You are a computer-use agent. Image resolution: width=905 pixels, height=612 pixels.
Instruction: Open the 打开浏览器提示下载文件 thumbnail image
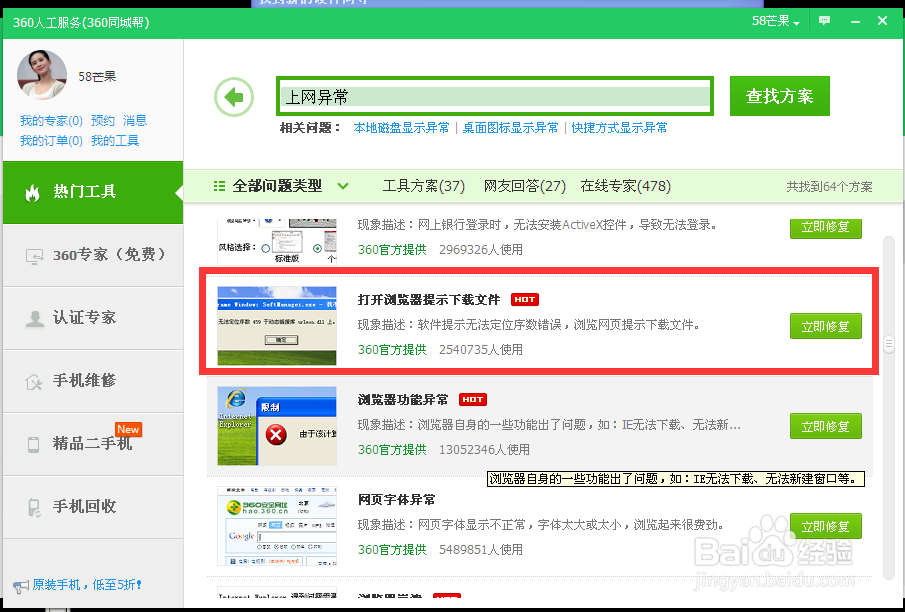pos(277,326)
